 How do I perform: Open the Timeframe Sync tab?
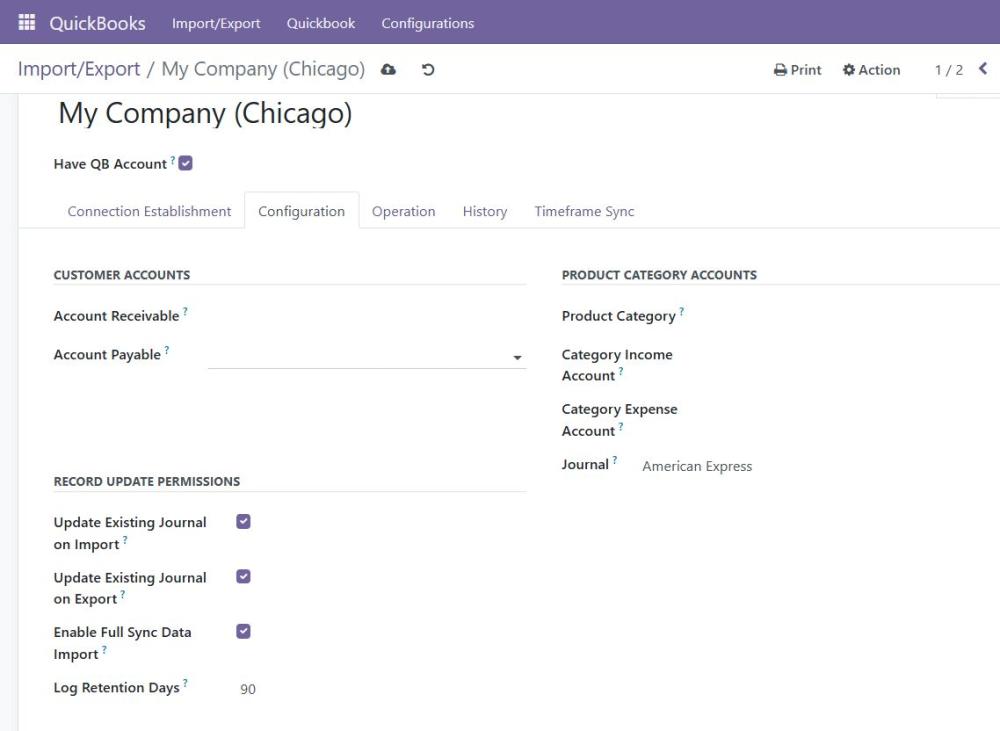[x=584, y=211]
